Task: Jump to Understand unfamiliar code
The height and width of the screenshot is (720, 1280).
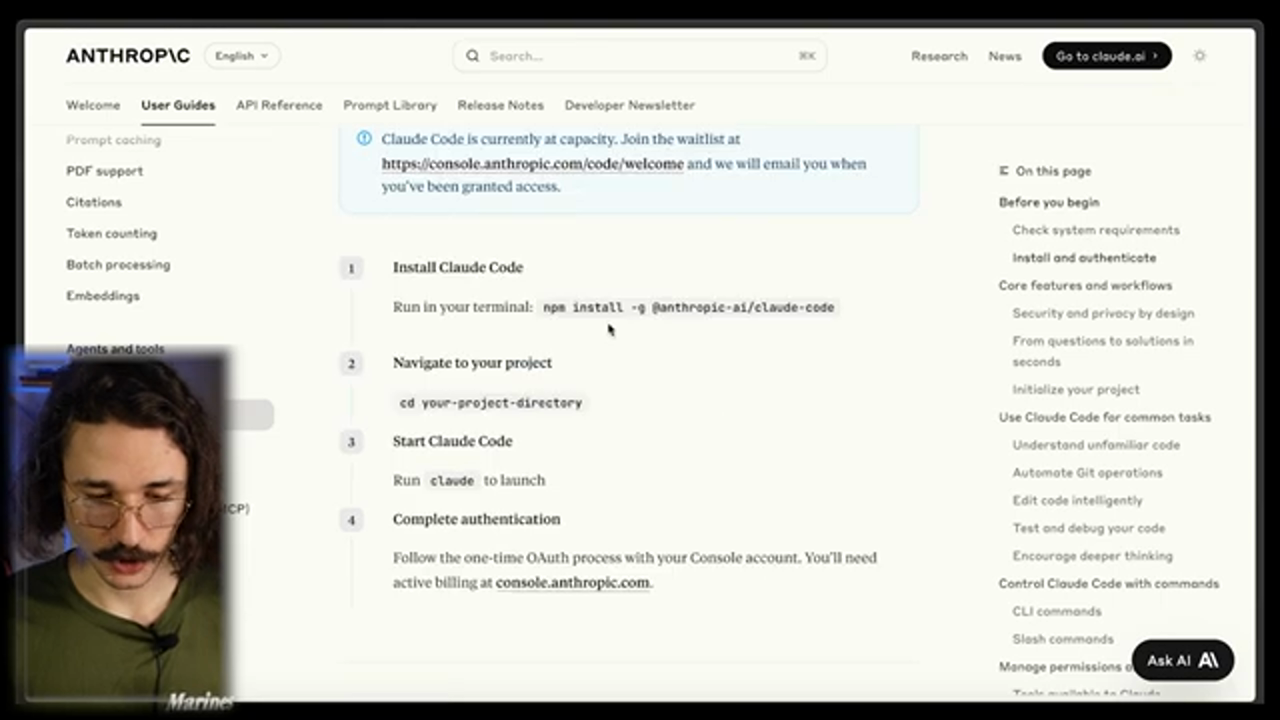Action: (x=1096, y=445)
